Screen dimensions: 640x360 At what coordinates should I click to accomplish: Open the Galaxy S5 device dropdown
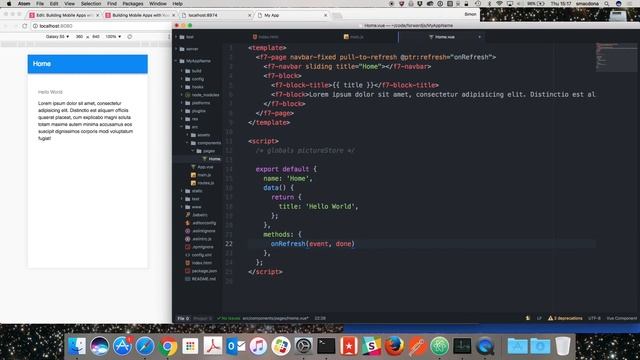point(57,37)
